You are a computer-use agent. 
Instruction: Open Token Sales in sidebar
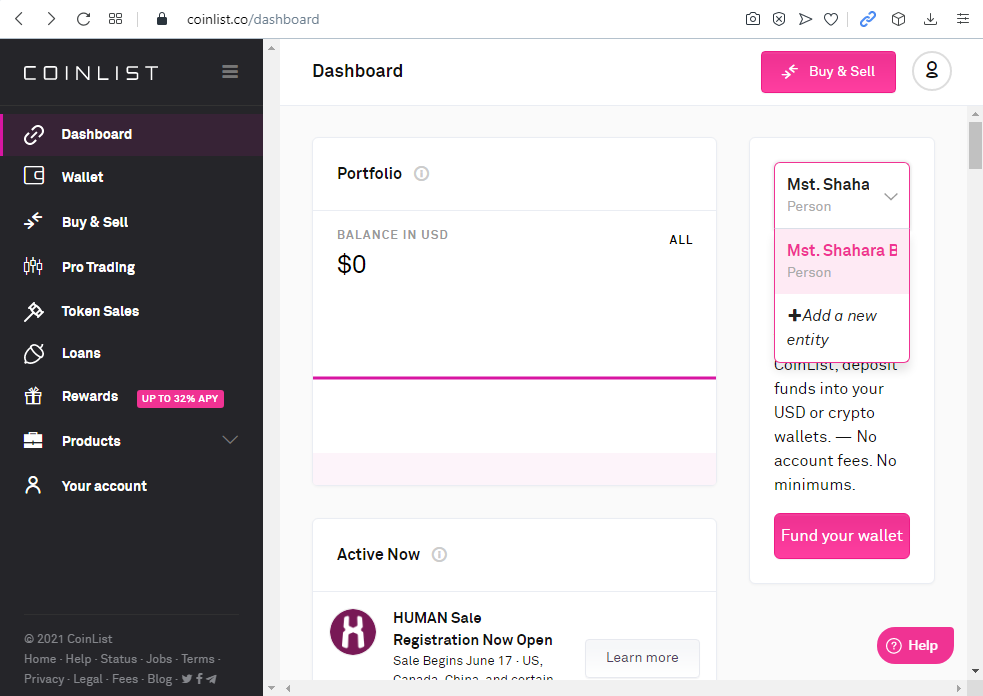pos(100,311)
